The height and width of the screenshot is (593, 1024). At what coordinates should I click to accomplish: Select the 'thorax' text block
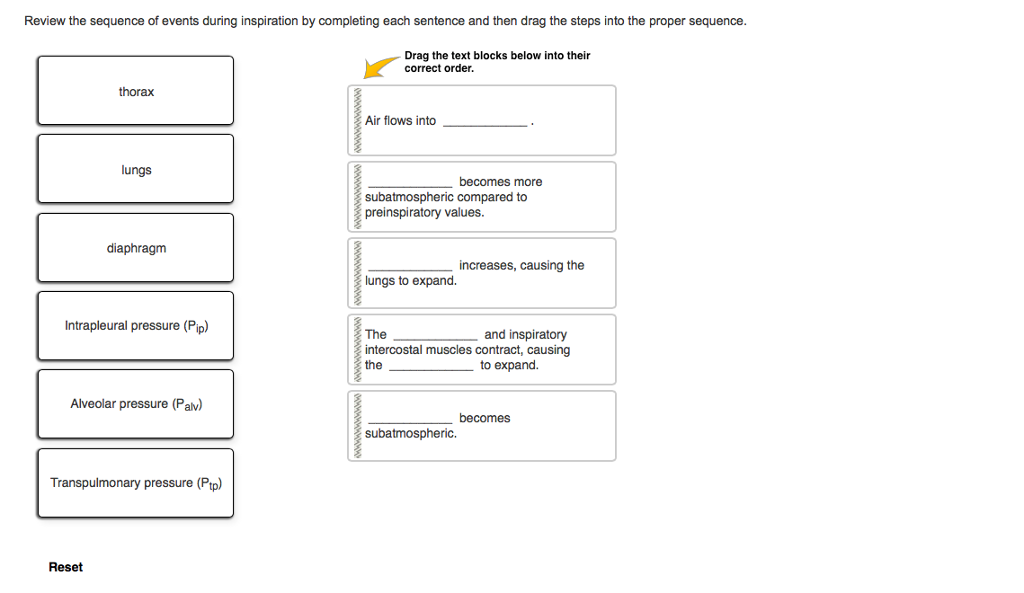[x=135, y=91]
